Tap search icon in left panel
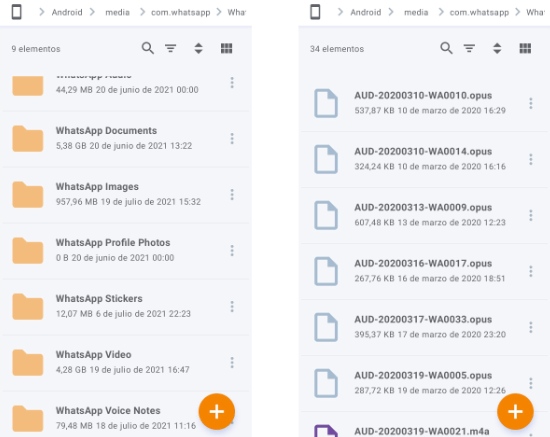Image resolution: width=550 pixels, height=437 pixels. tap(148, 48)
